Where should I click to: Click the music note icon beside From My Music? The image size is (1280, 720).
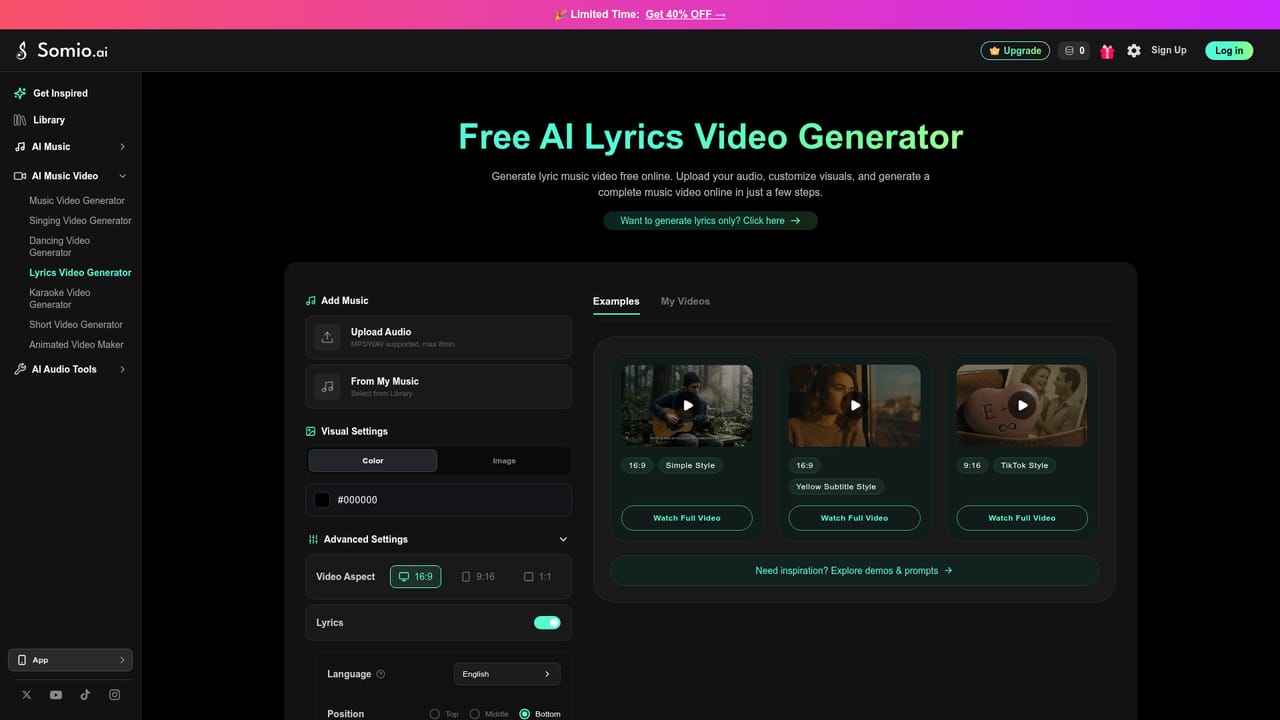(x=327, y=386)
